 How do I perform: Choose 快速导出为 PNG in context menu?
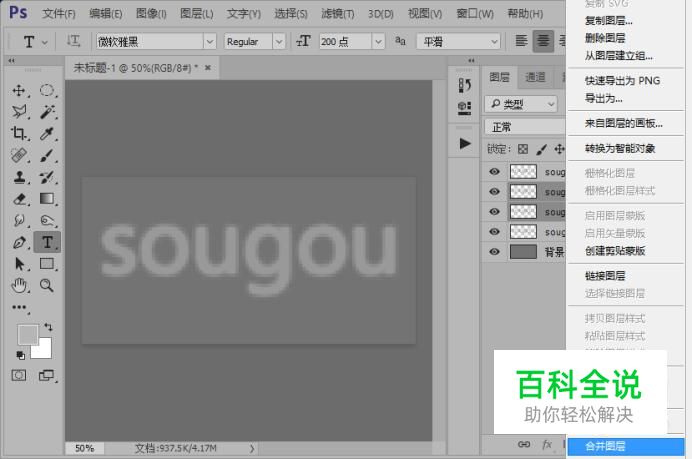click(x=625, y=80)
